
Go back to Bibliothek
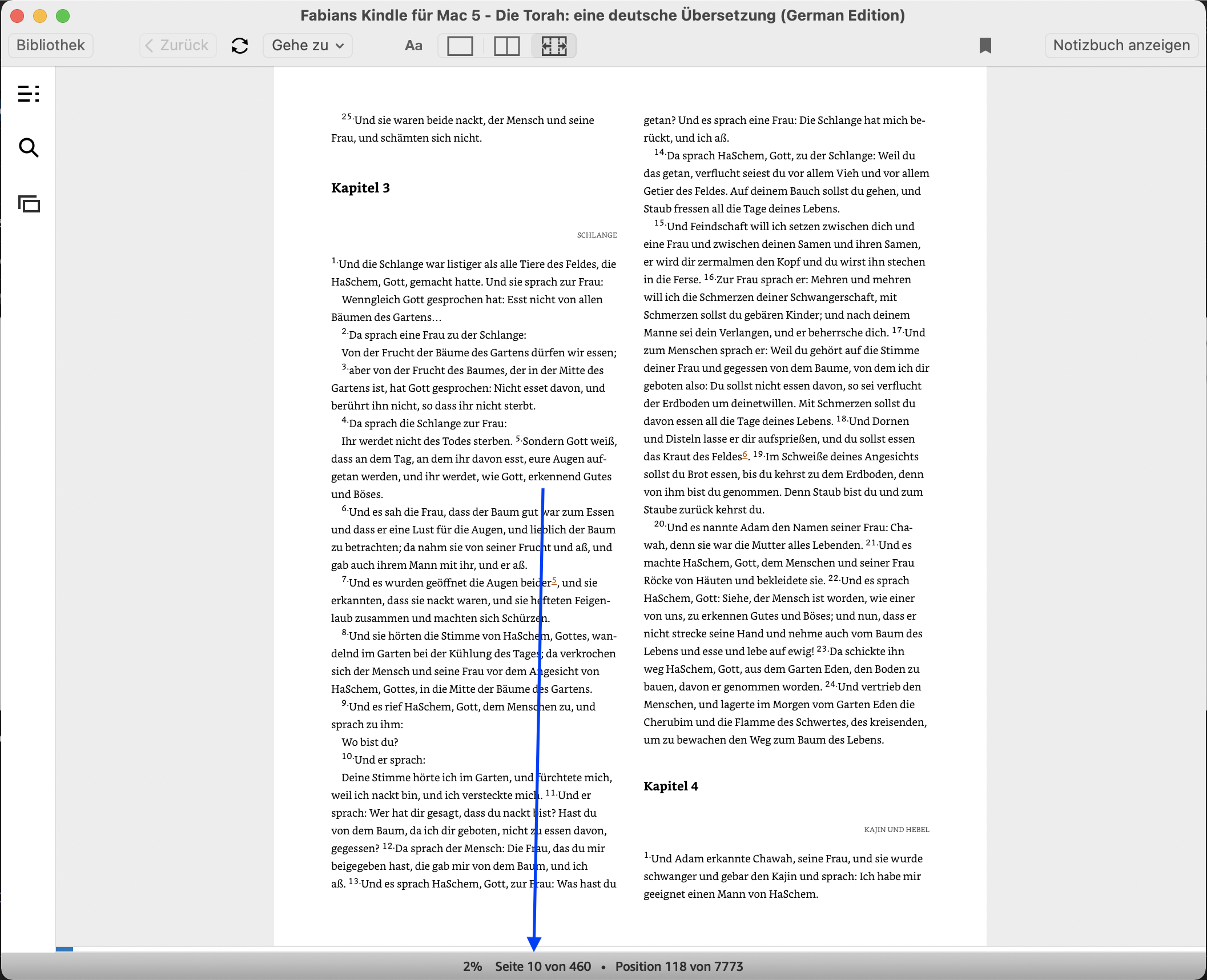click(51, 46)
